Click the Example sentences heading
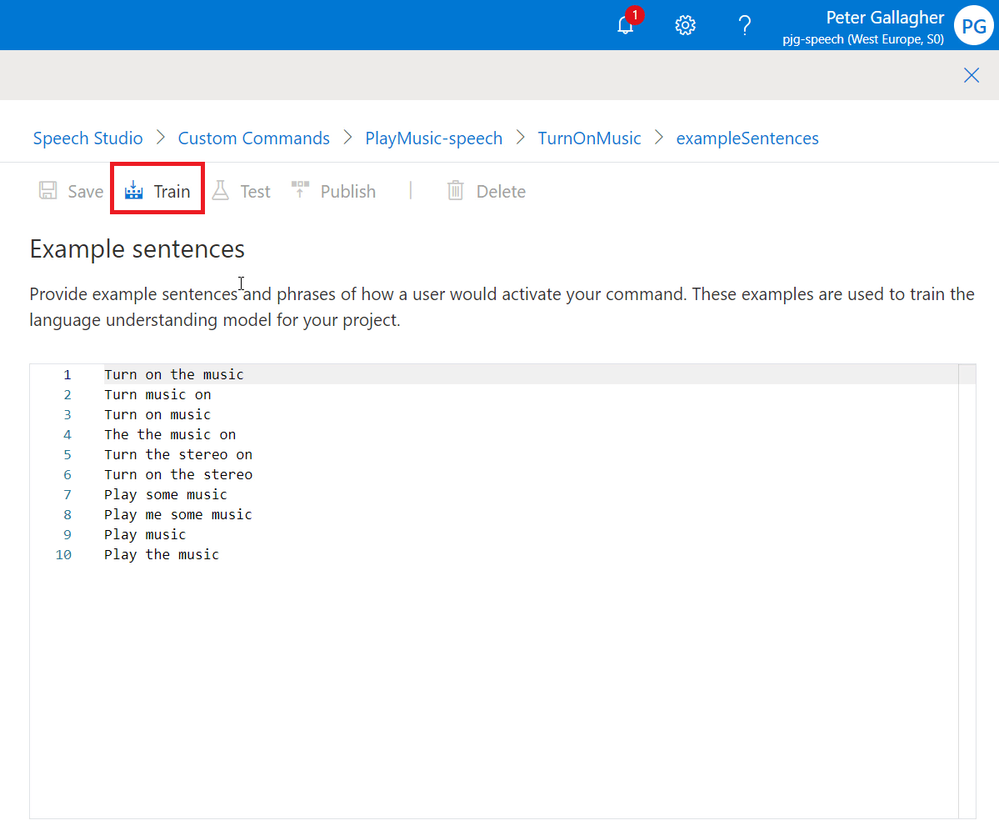 [137, 249]
